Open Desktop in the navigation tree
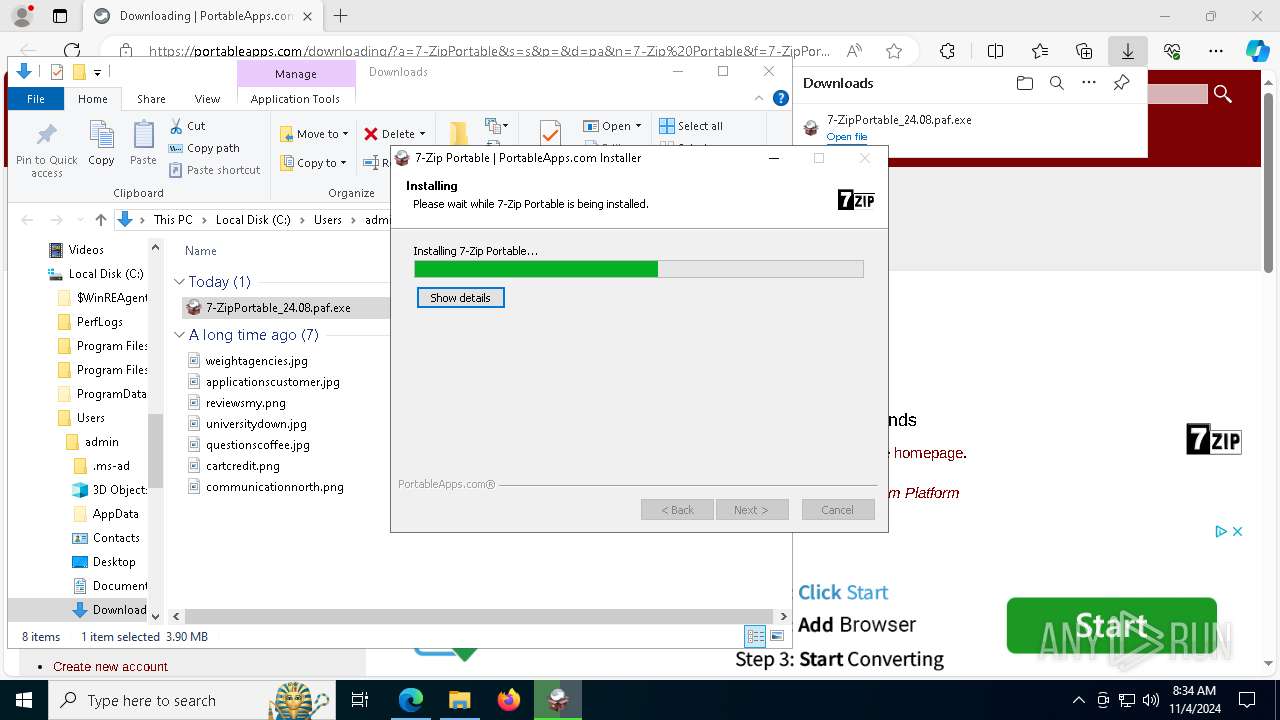 (x=114, y=562)
